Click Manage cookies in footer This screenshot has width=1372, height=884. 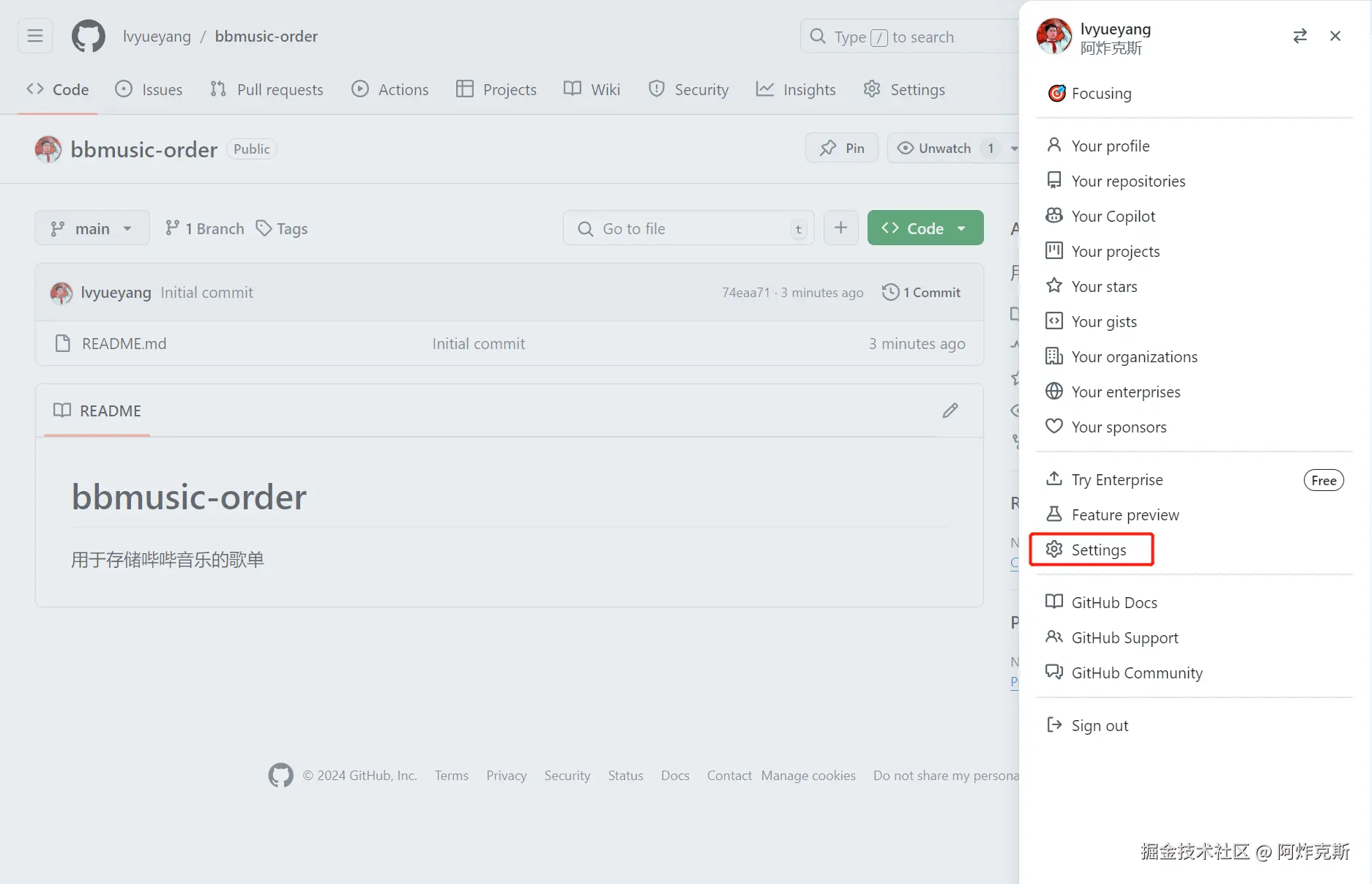tap(808, 776)
